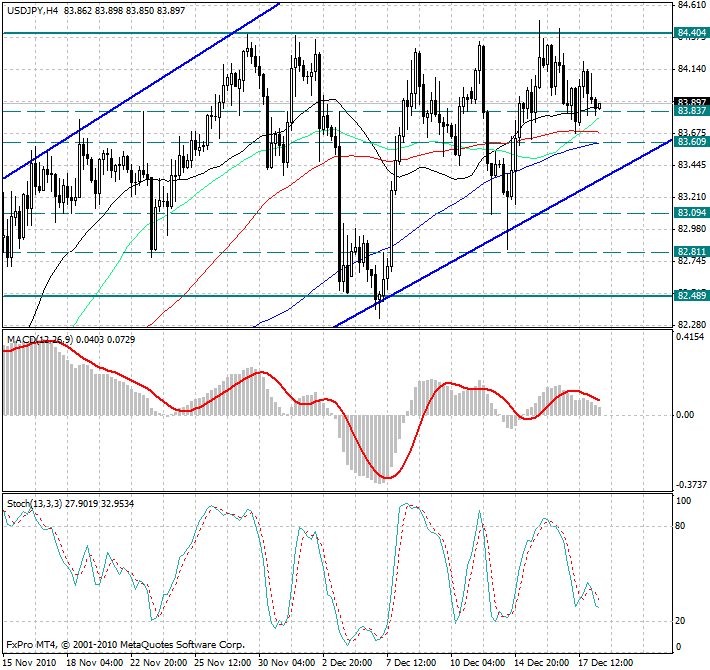
Task: Click the 18 Nov 04:00 time label
Action: tap(94, 663)
